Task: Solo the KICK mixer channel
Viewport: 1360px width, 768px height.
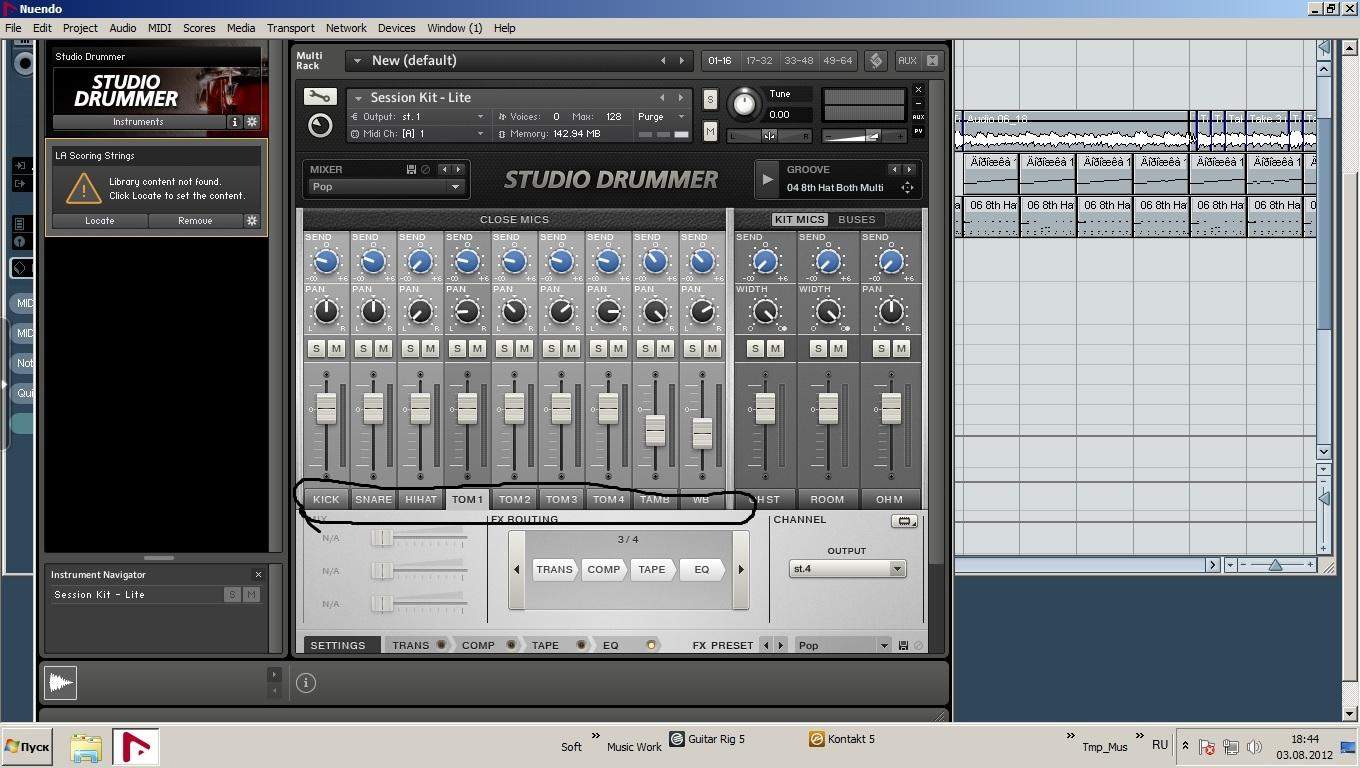Action: (x=317, y=348)
